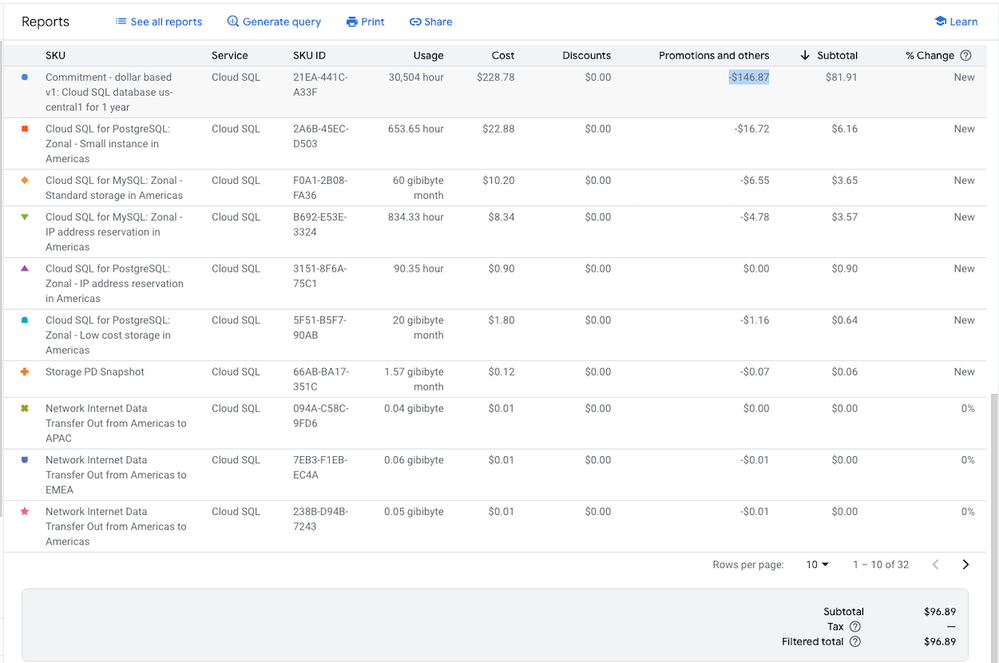This screenshot has height=663, width=999.
Task: Click the Filtered total help icon
Action: click(855, 642)
